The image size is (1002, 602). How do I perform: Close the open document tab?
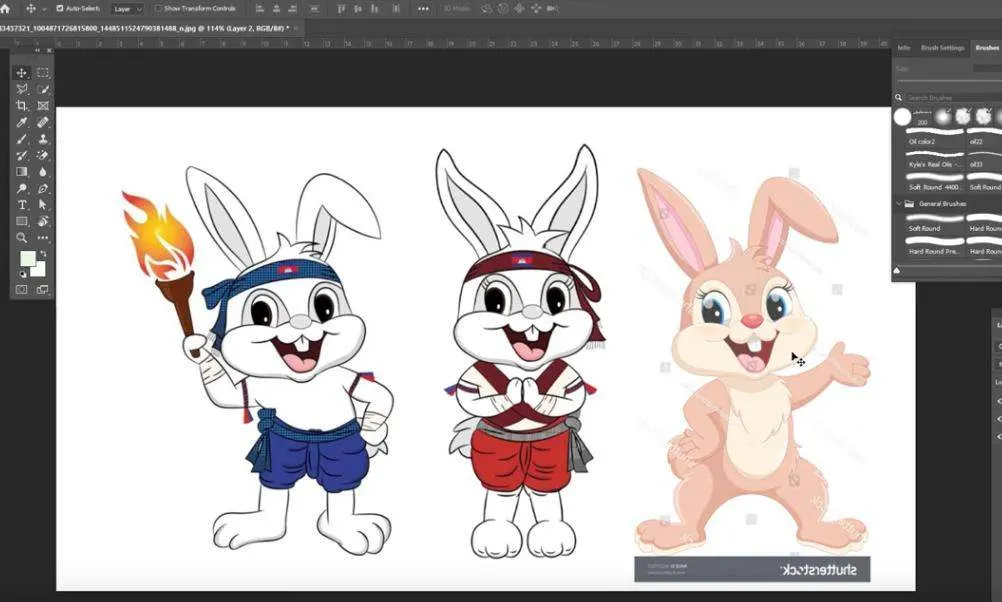click(x=297, y=28)
